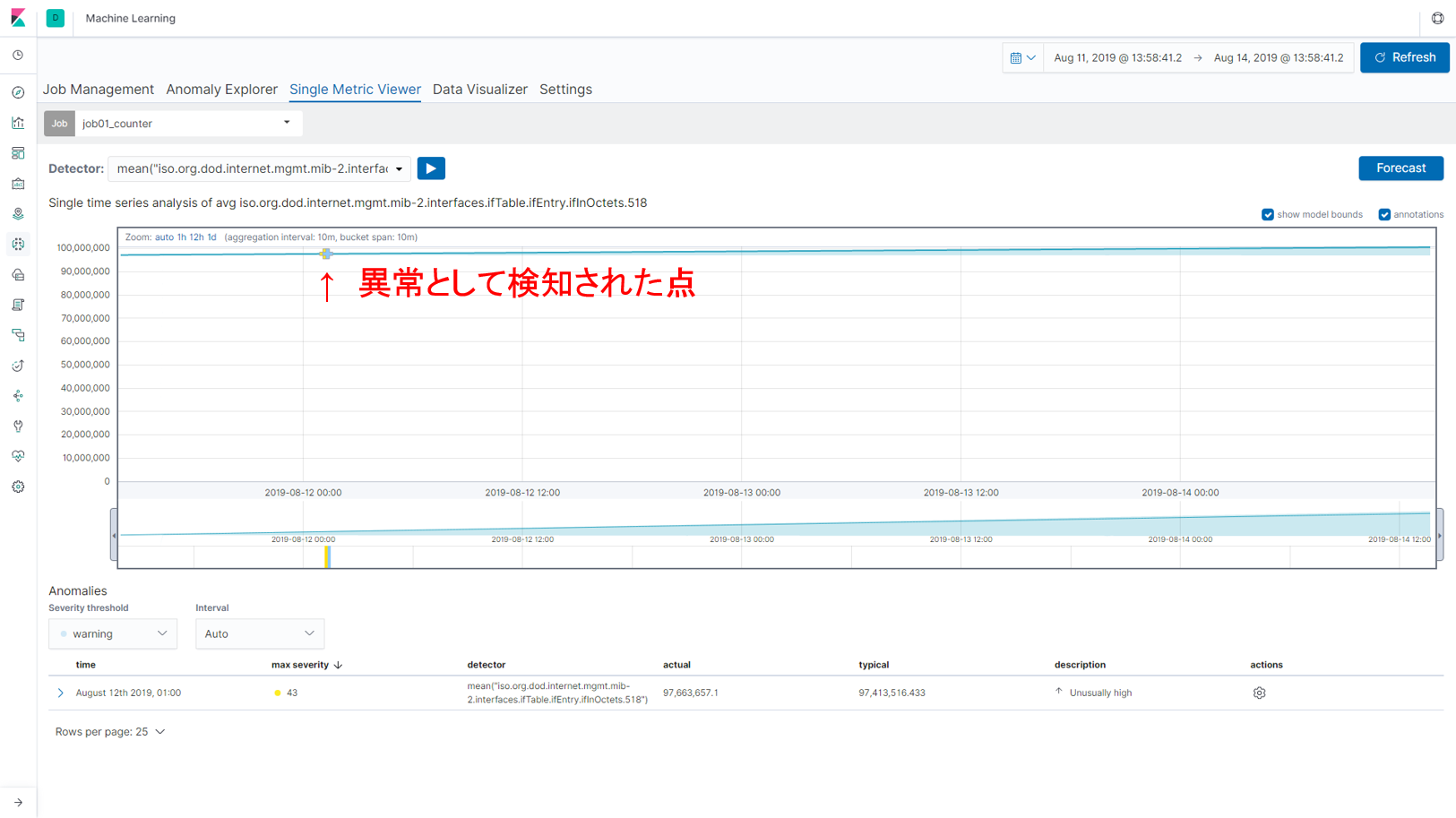
Task: Click the Refresh button
Action: [1404, 57]
